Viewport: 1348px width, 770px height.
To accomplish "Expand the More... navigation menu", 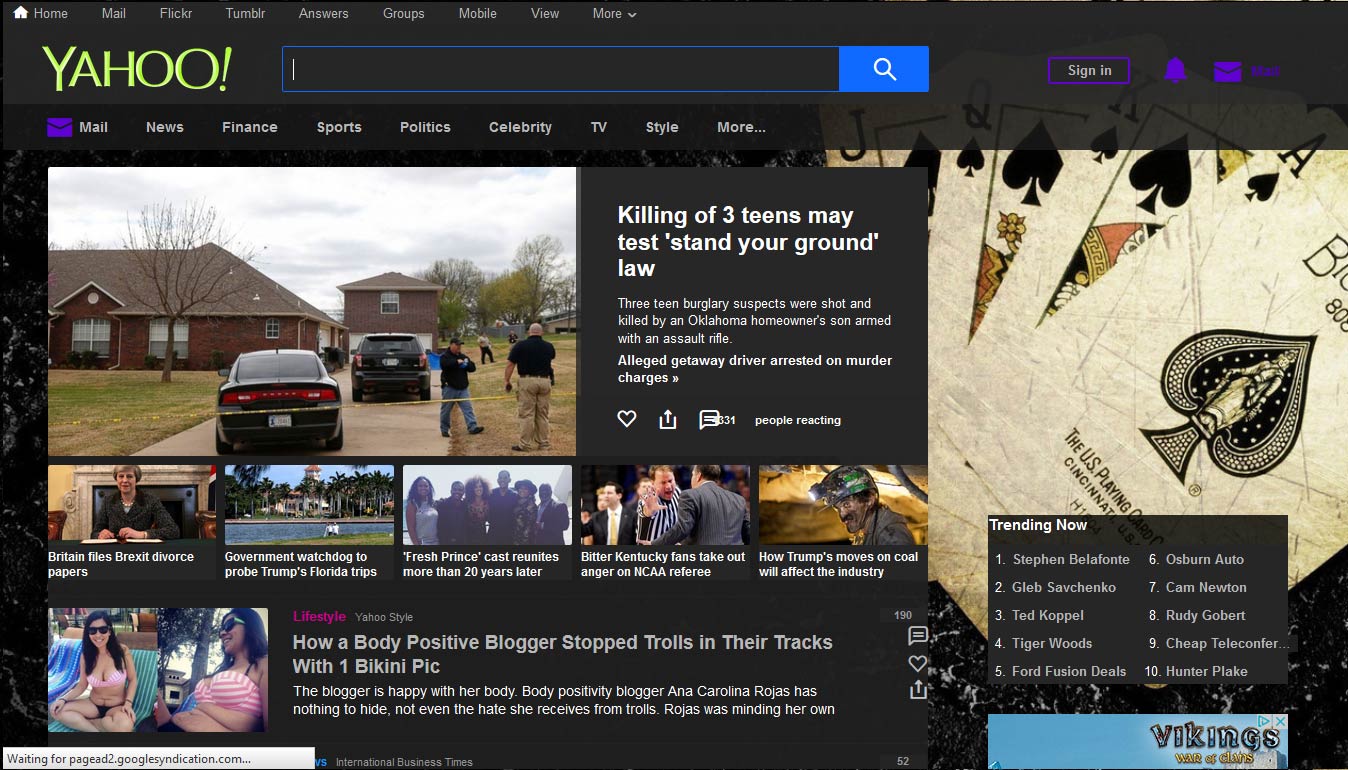I will coord(741,127).
